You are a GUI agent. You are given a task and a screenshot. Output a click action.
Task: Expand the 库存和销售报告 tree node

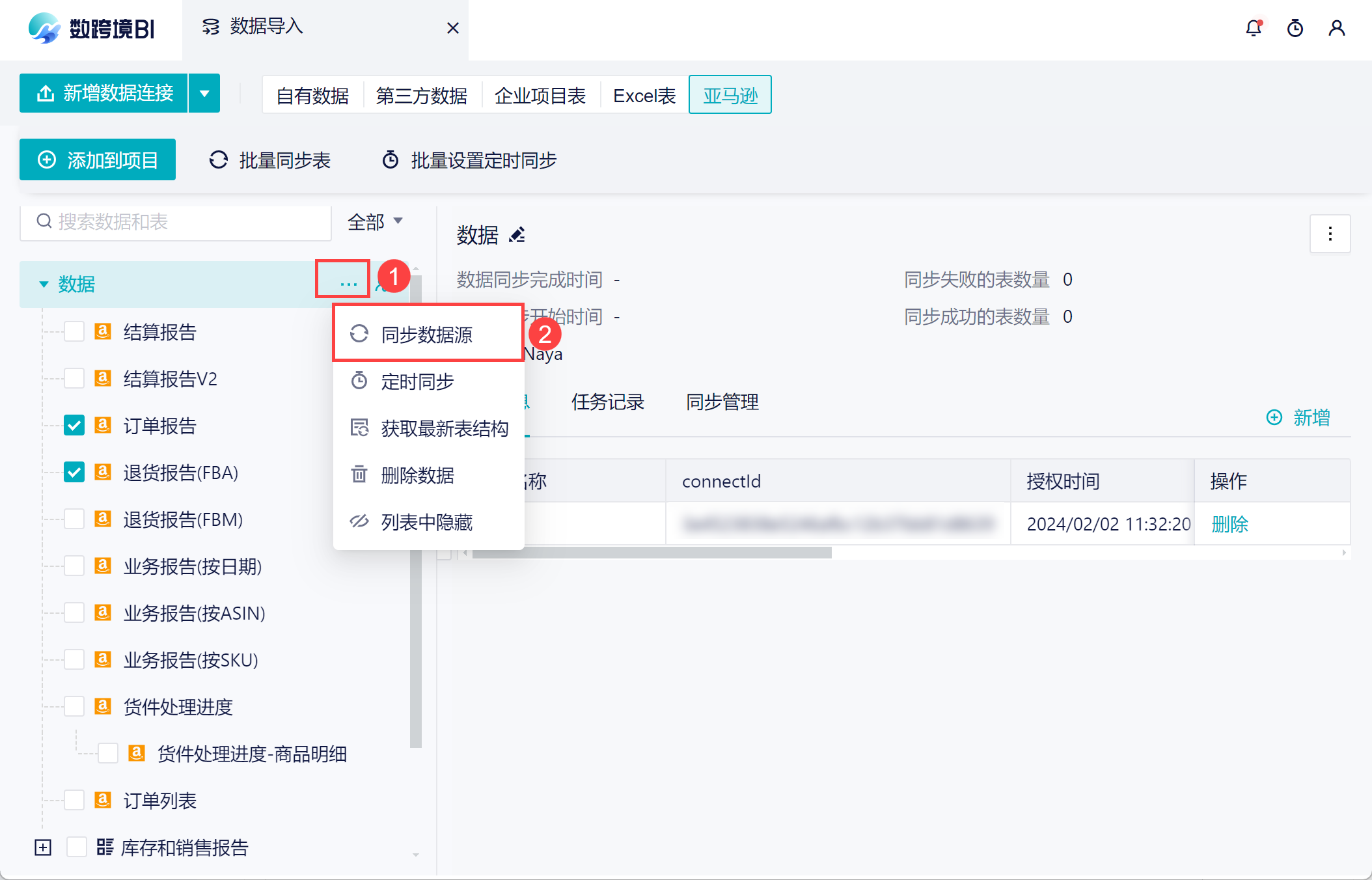(x=43, y=847)
